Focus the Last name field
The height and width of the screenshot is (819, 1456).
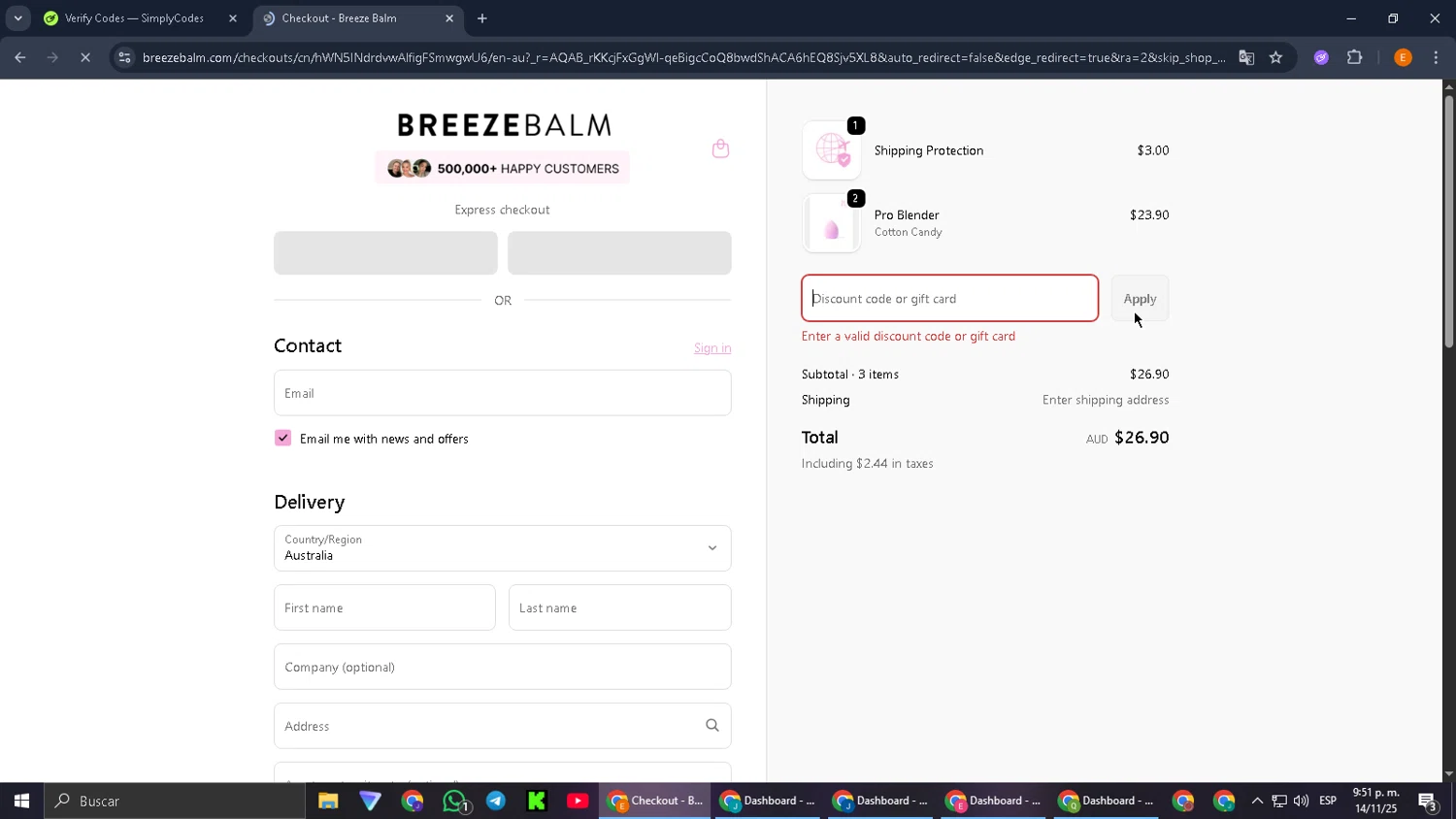(619, 607)
